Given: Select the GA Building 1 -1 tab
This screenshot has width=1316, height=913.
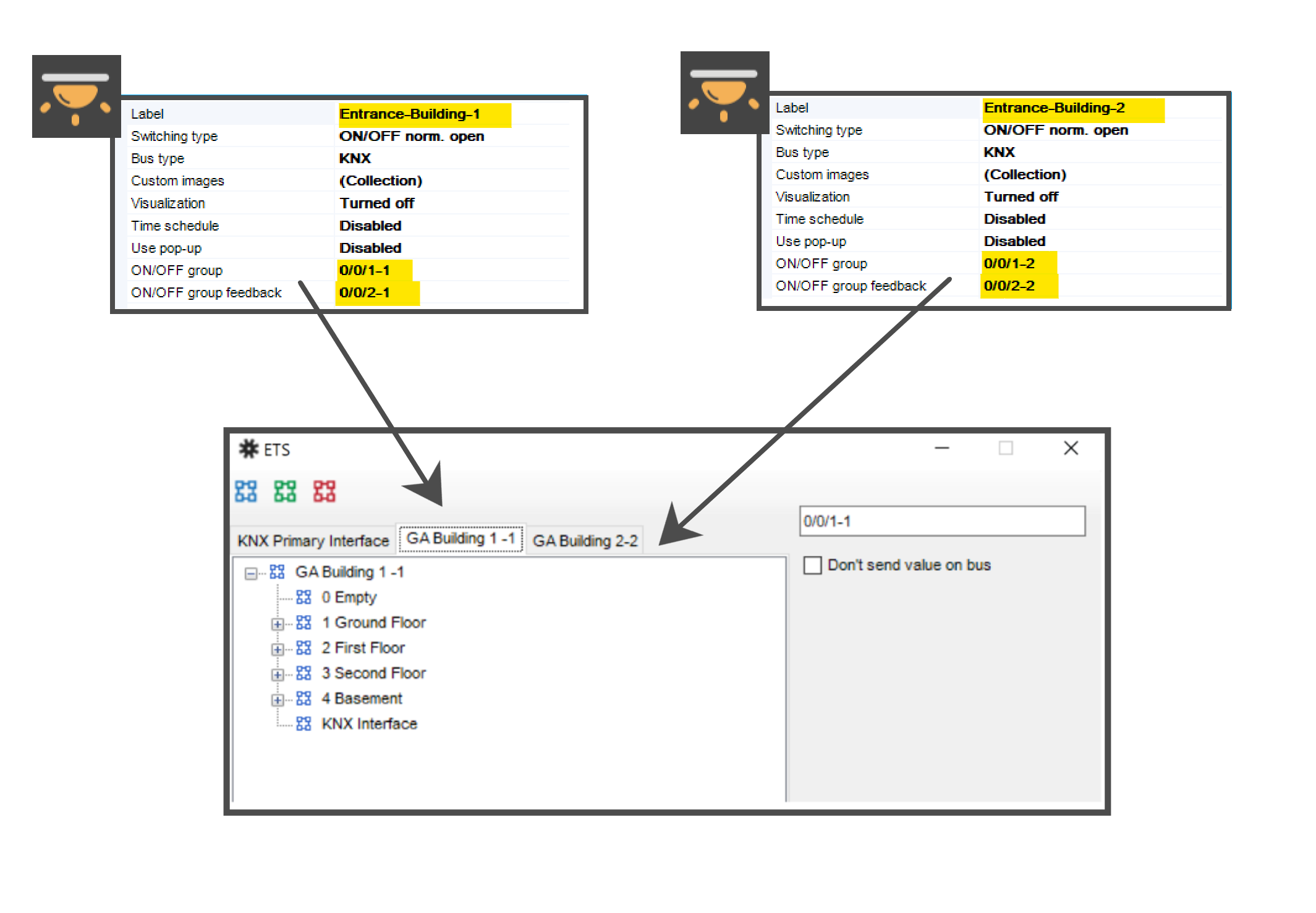Looking at the screenshot, I should coord(461,538).
